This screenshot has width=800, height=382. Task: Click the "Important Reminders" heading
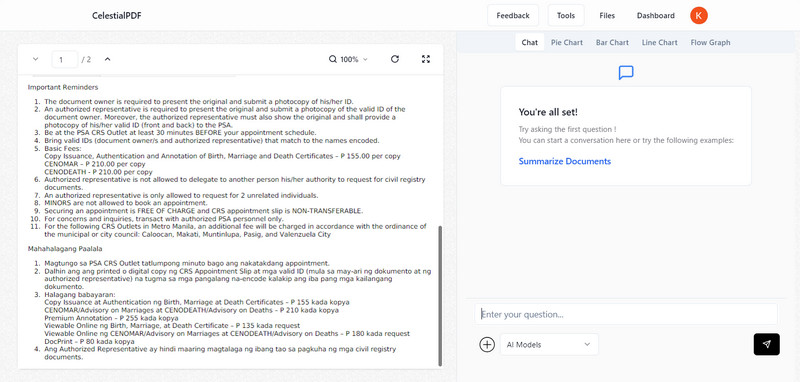(x=63, y=87)
